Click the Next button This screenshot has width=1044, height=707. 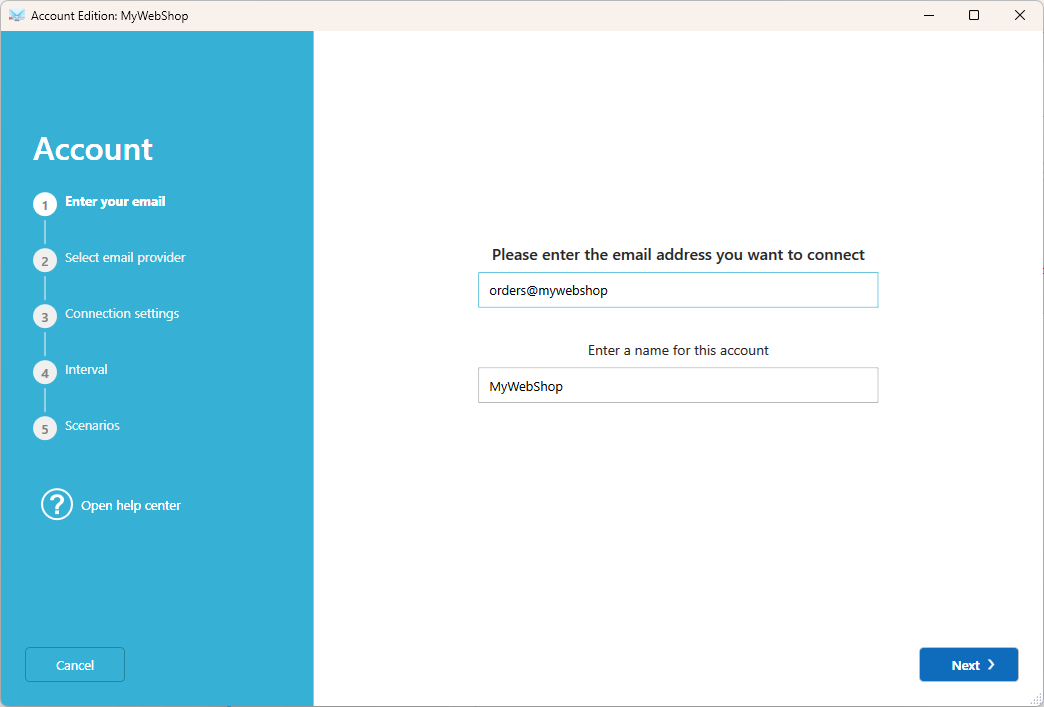pyautogui.click(x=968, y=664)
